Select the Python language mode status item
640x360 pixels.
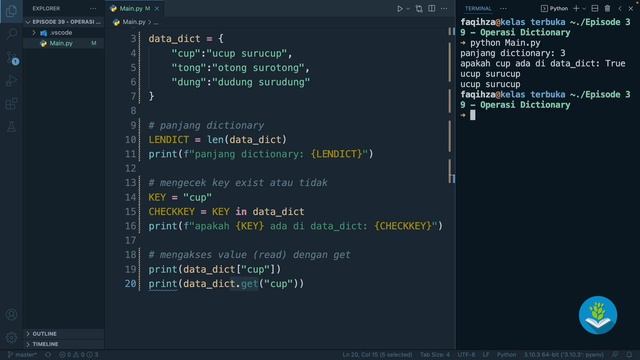coord(507,355)
